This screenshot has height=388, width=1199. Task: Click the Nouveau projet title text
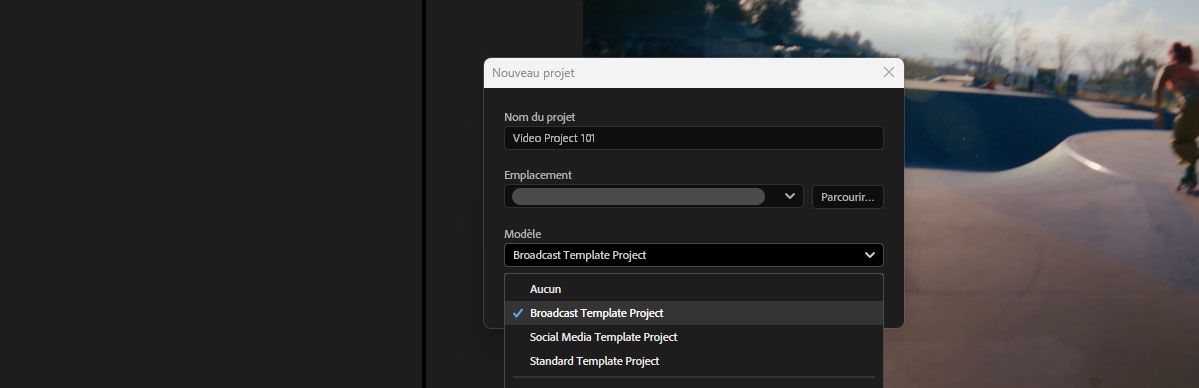coord(533,73)
